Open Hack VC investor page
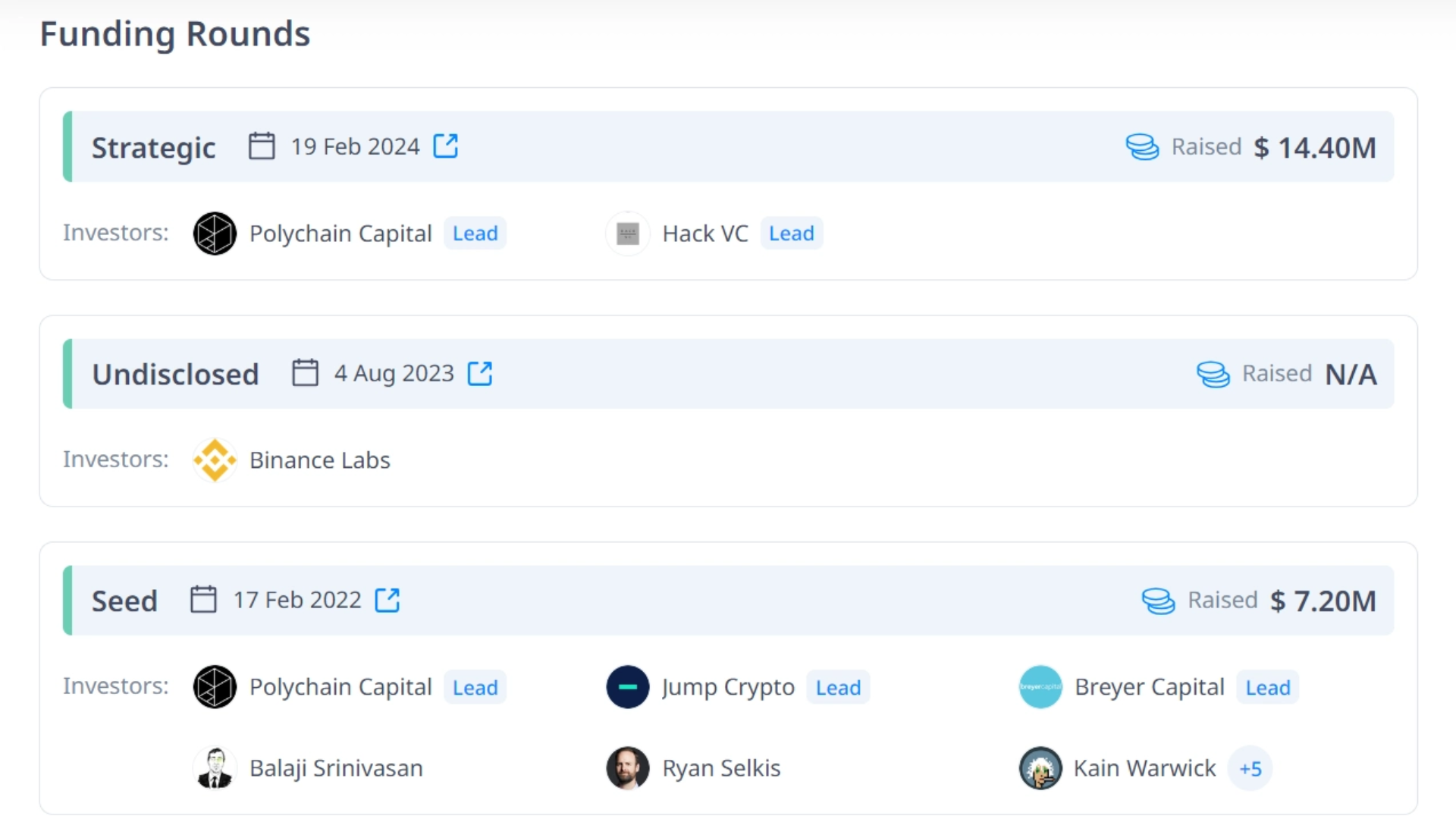The height and width of the screenshot is (819, 1456). coord(705,234)
